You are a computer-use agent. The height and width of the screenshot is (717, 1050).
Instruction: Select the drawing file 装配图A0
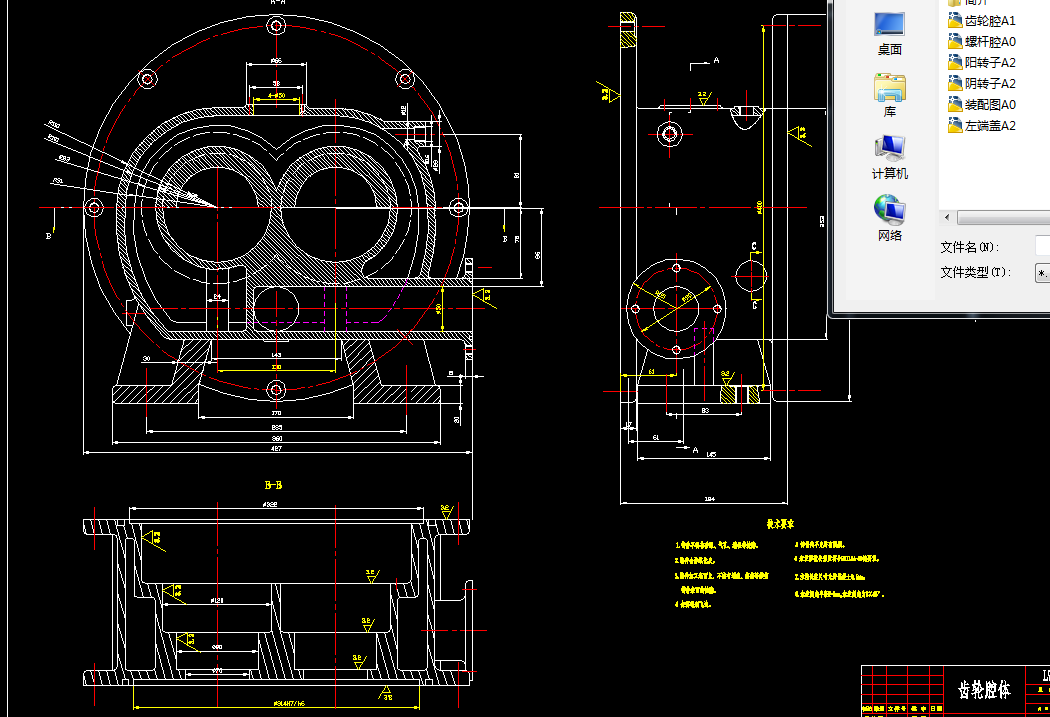click(982, 104)
